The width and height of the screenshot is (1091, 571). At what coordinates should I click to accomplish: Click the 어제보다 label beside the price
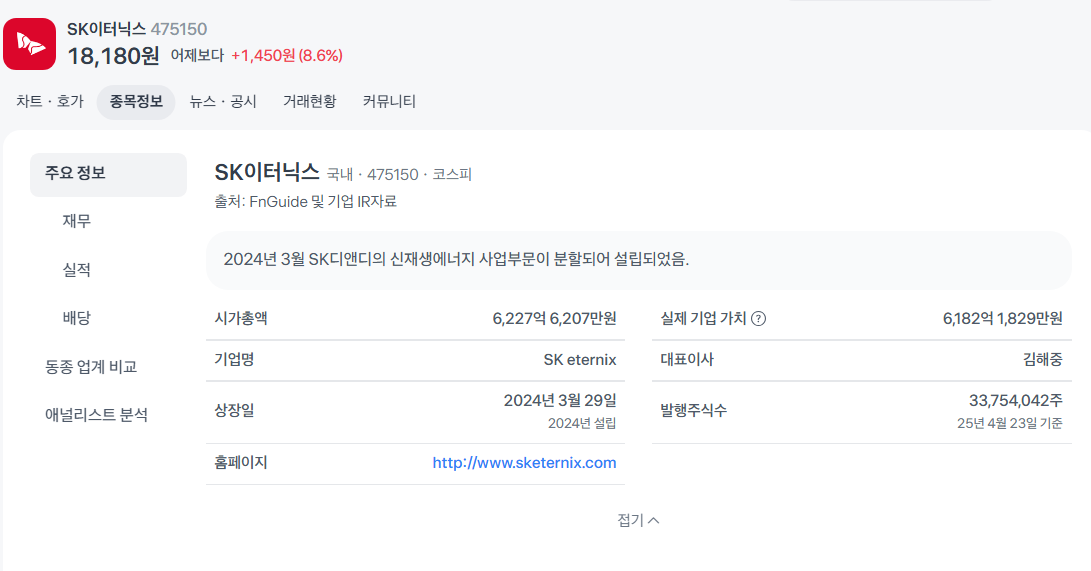(x=198, y=56)
